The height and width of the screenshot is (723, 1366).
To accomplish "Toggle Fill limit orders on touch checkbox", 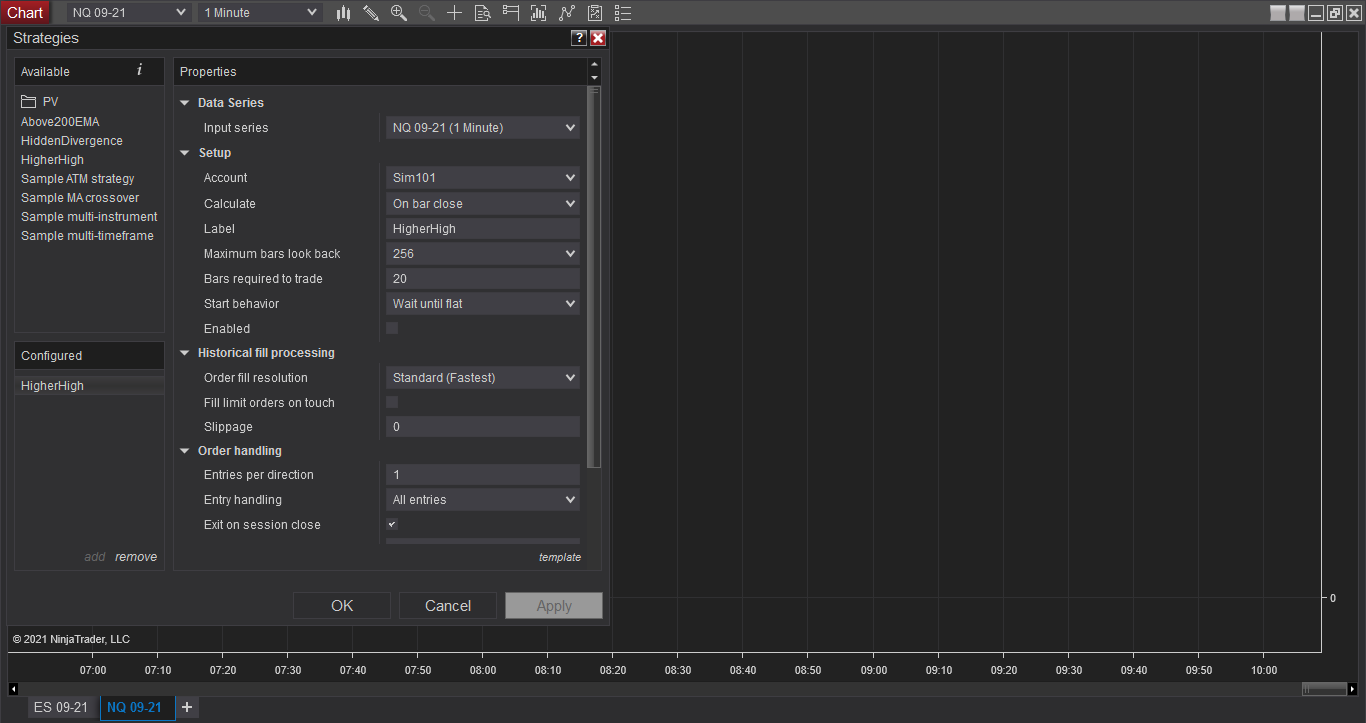I will coord(392,402).
